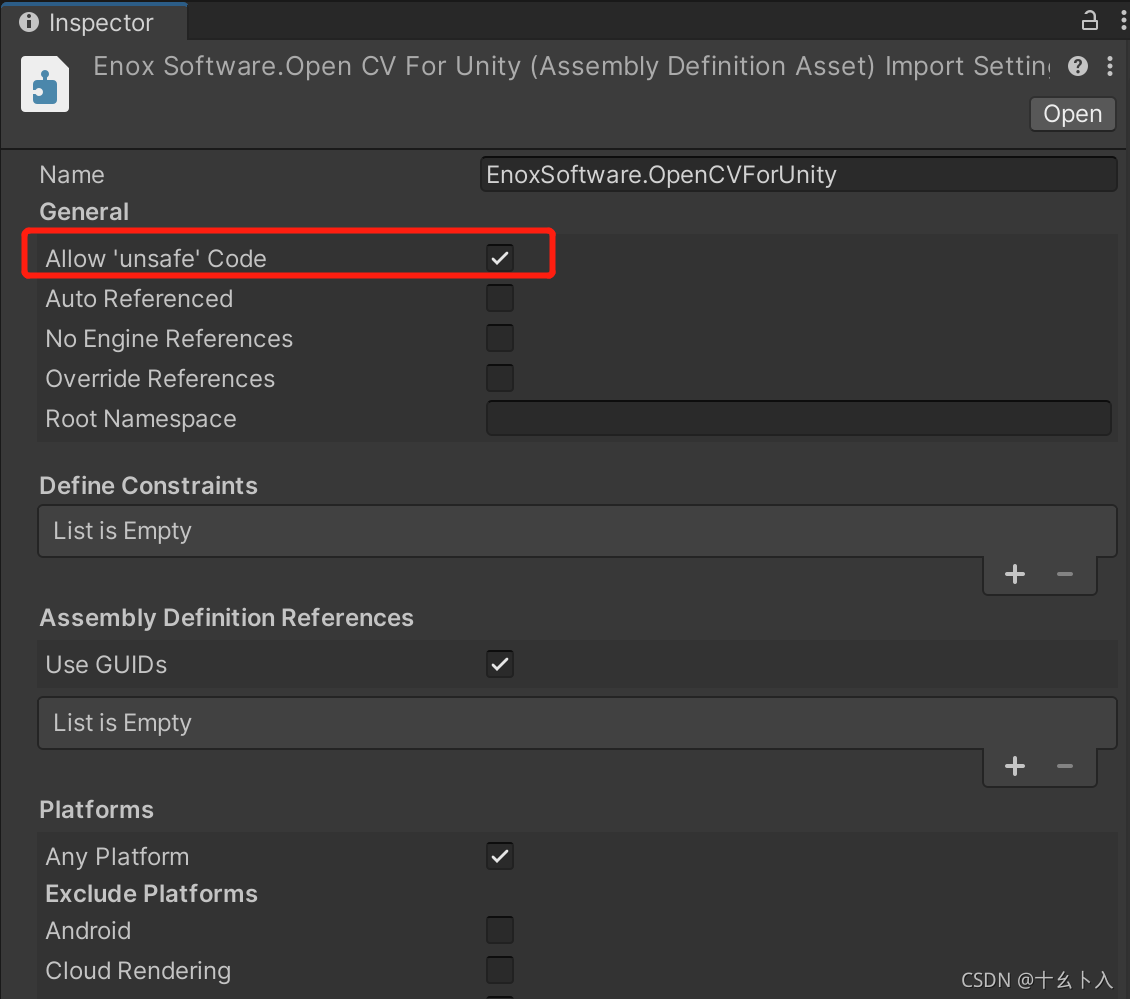Add an Assembly Definition Reference
The width and height of the screenshot is (1130, 999).
tap(1014, 766)
